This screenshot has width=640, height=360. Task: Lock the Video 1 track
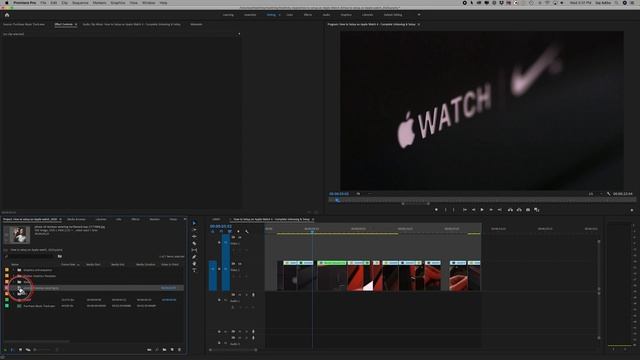(219, 269)
